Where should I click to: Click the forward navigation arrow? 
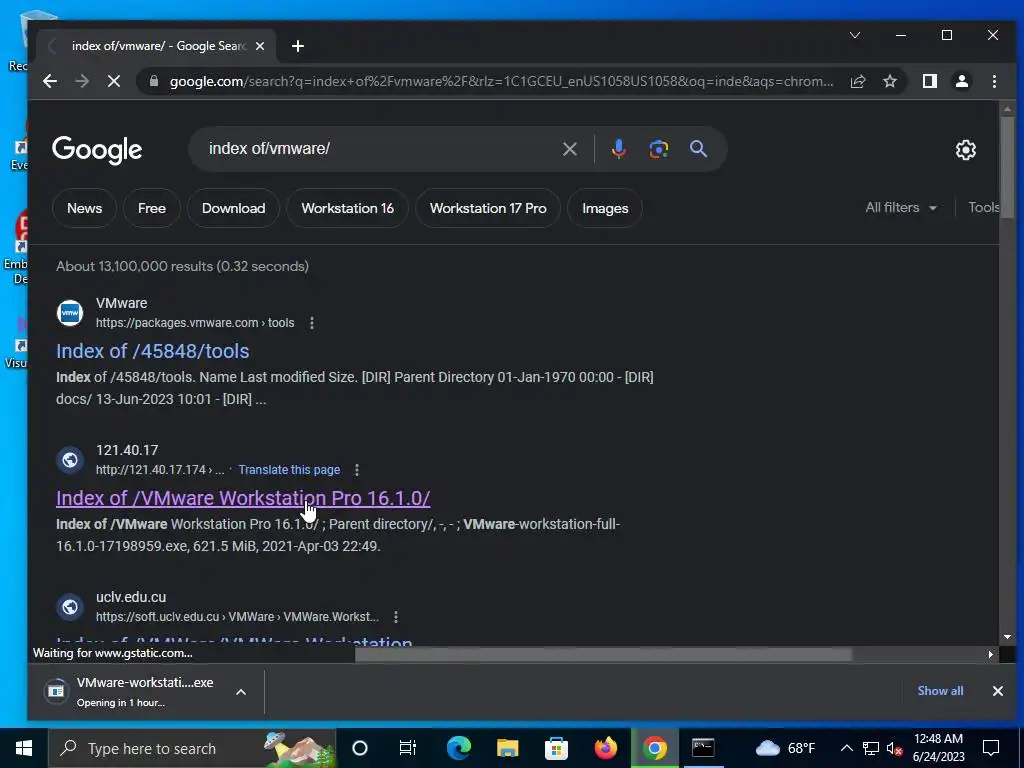click(x=82, y=81)
